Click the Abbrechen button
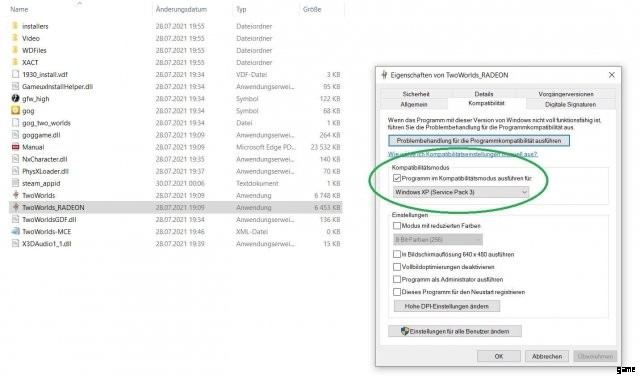Viewport: 640px width, 376px height. pyautogui.click(x=547, y=356)
